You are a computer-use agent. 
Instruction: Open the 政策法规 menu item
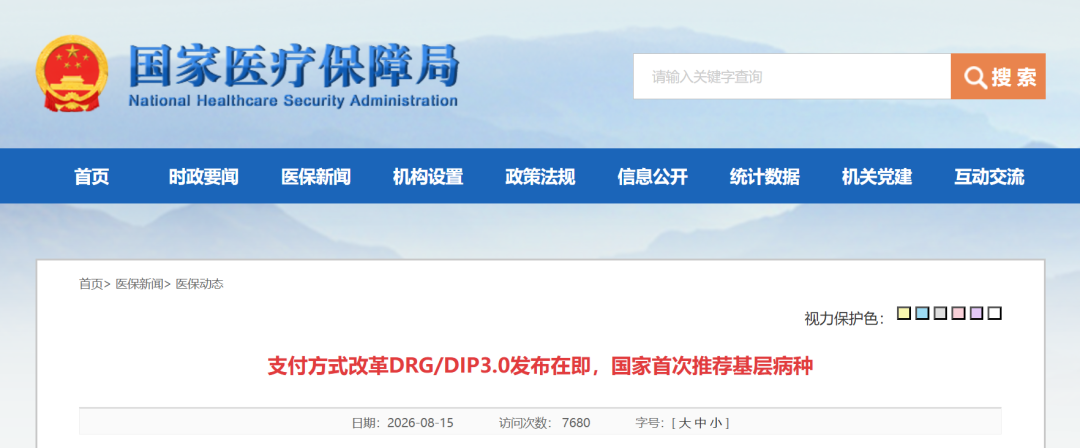click(540, 177)
